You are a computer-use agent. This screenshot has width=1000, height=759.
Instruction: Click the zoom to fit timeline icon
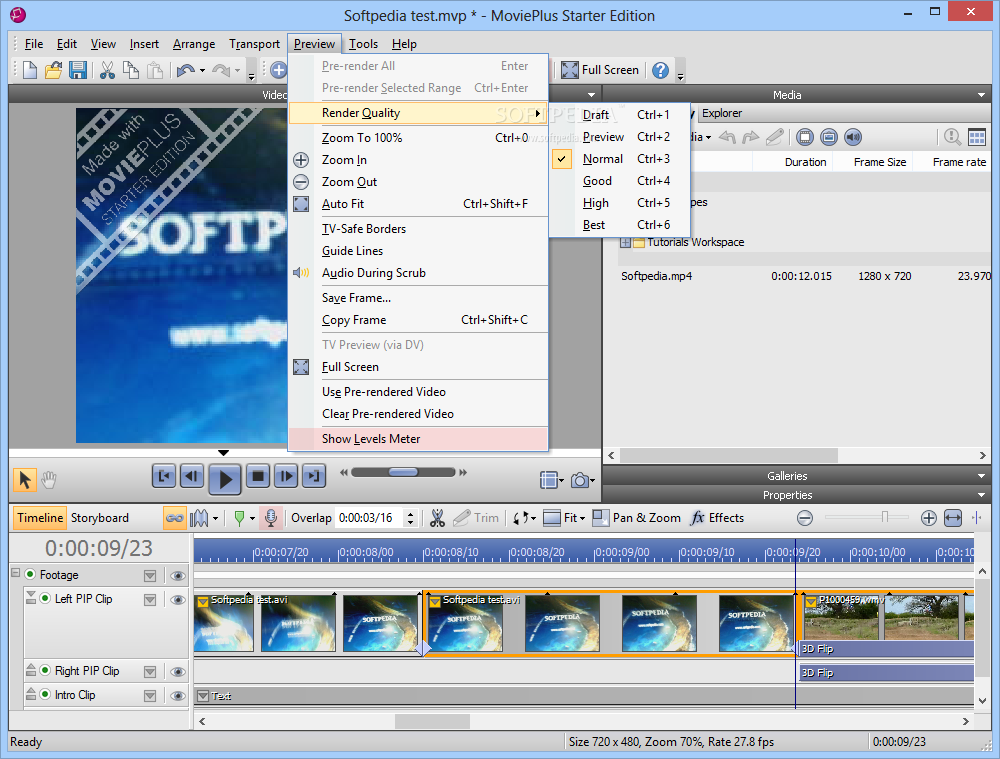point(953,518)
